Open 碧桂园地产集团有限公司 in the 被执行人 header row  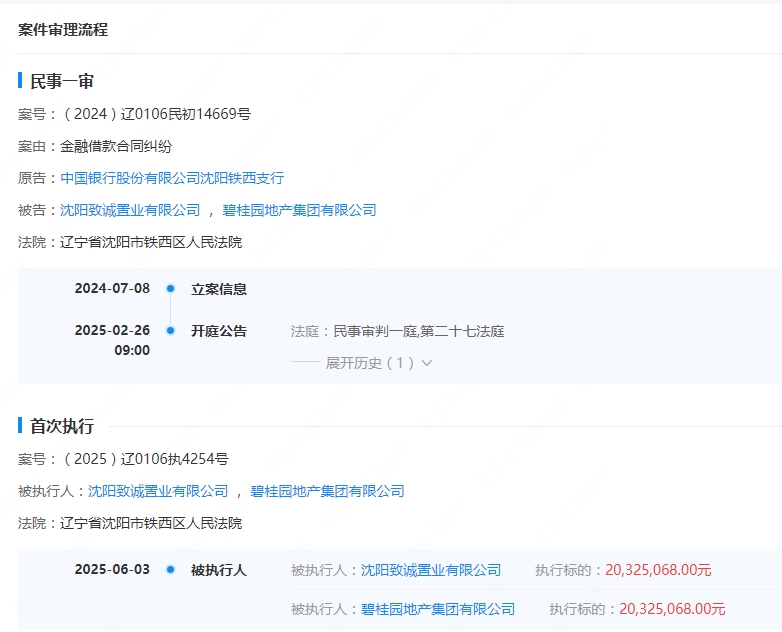tap(327, 491)
